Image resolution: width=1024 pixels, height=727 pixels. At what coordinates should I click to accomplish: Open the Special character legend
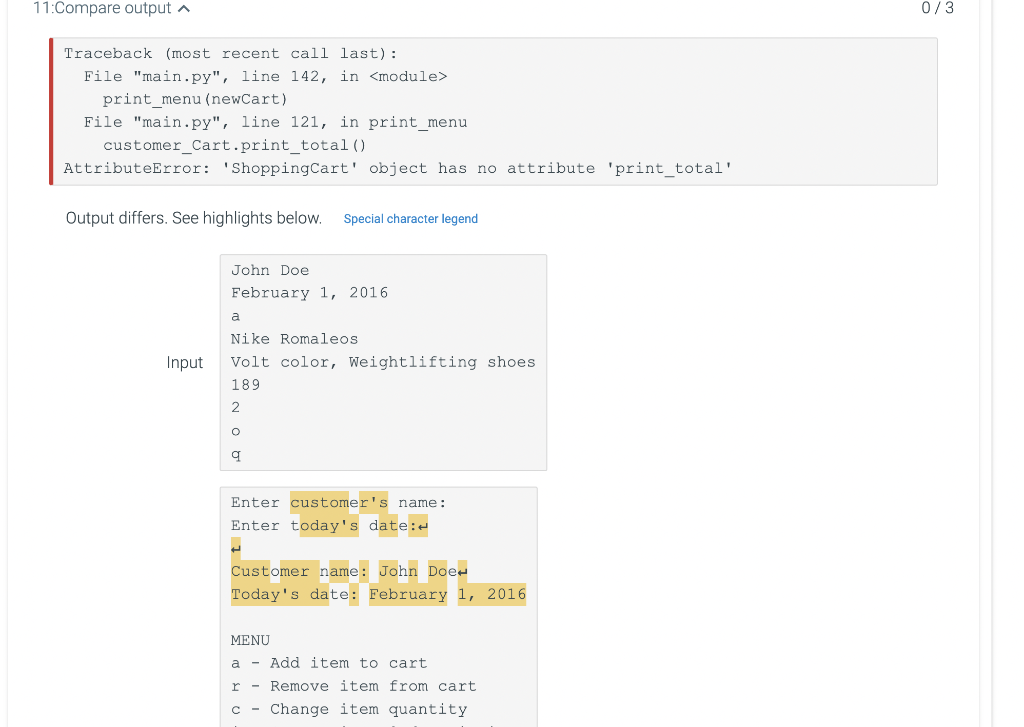(x=410, y=218)
